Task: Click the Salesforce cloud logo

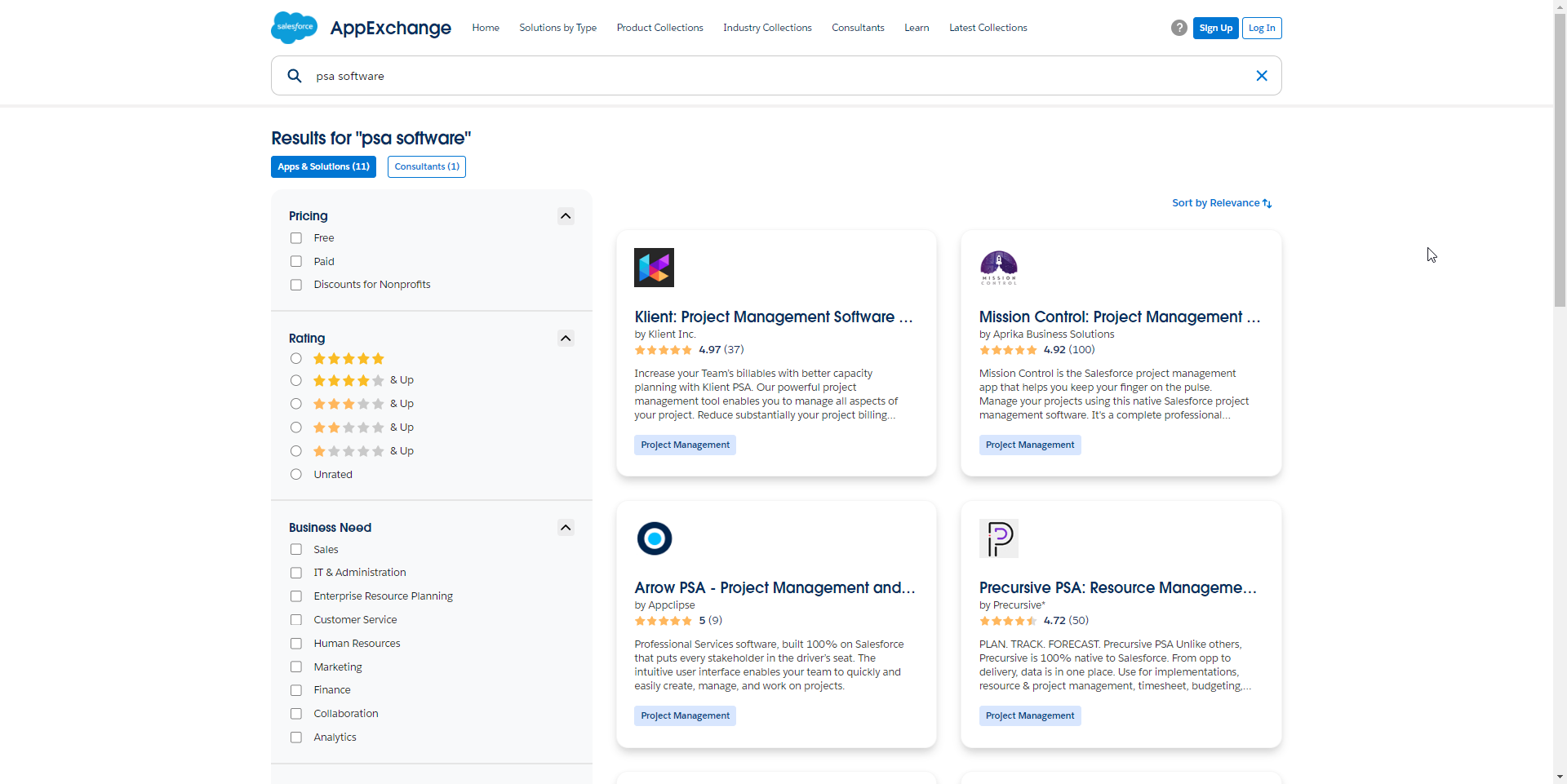Action: tap(294, 28)
